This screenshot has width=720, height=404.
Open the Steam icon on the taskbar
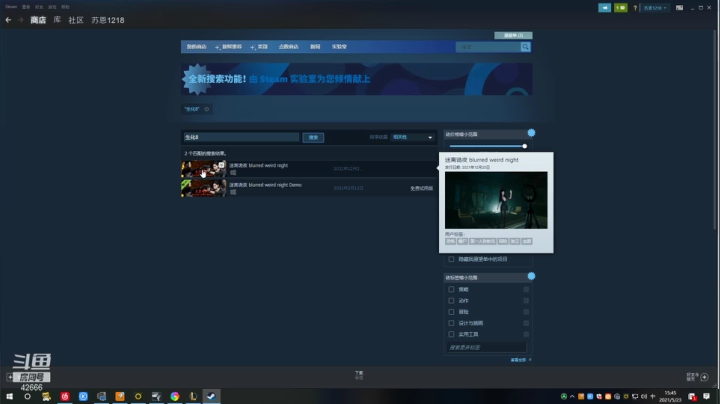(x=211, y=396)
